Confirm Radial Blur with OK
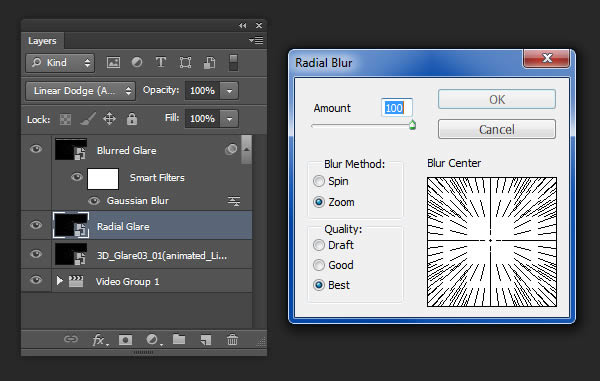Screen dimensions: 600x381 coord(497,99)
